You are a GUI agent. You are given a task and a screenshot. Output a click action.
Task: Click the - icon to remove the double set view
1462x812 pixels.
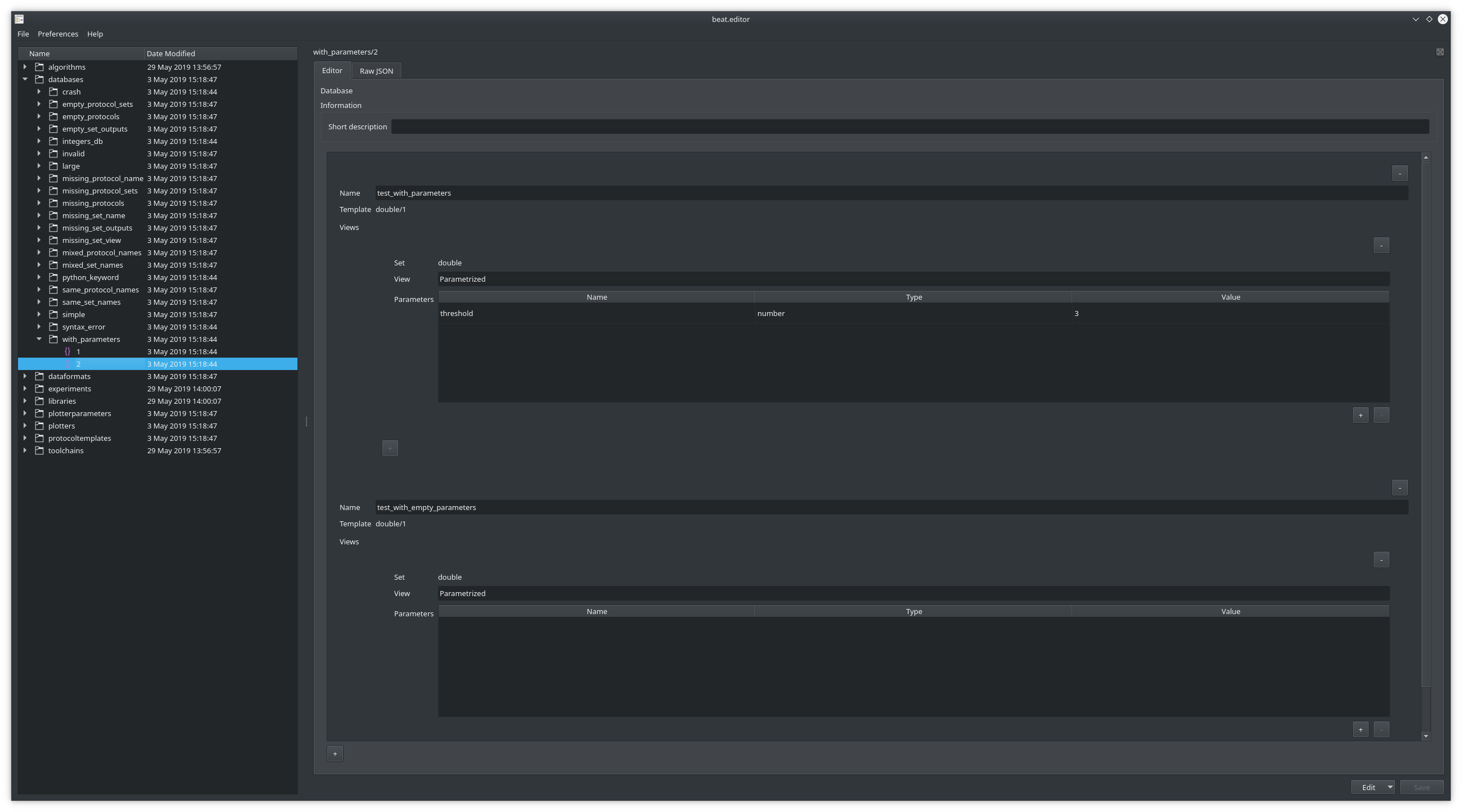(1382, 245)
